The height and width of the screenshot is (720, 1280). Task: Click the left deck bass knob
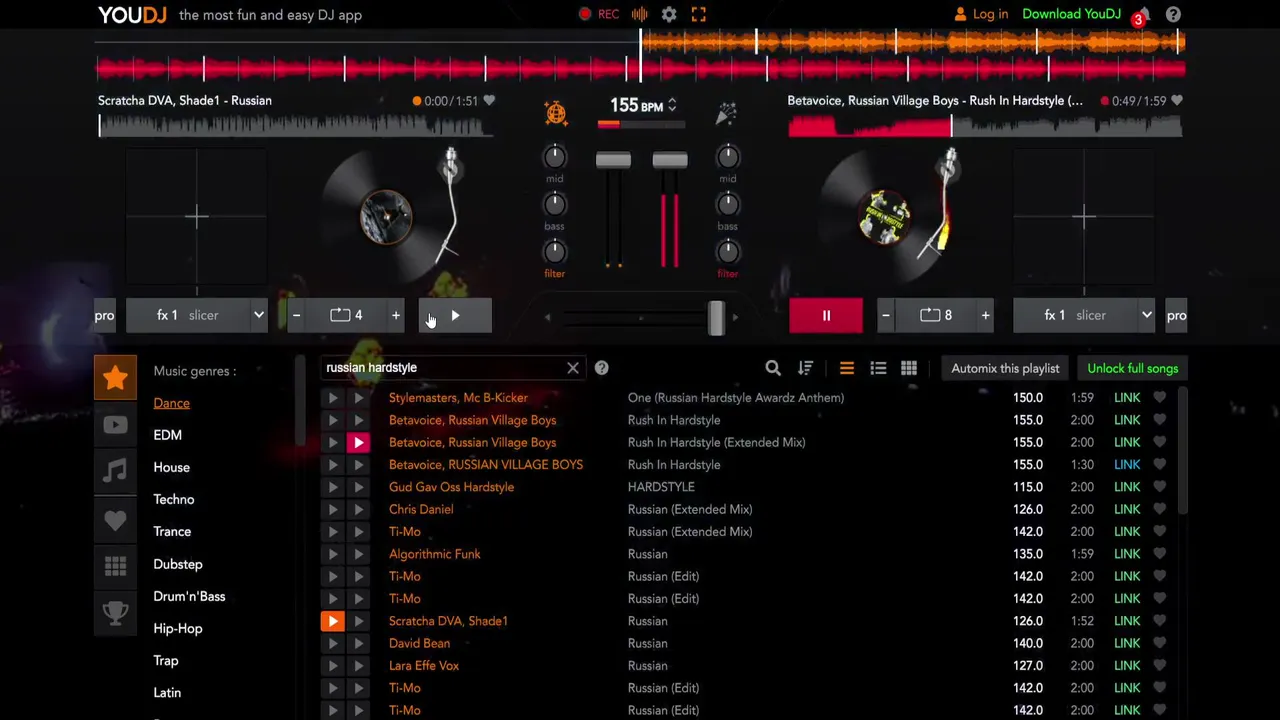click(554, 204)
